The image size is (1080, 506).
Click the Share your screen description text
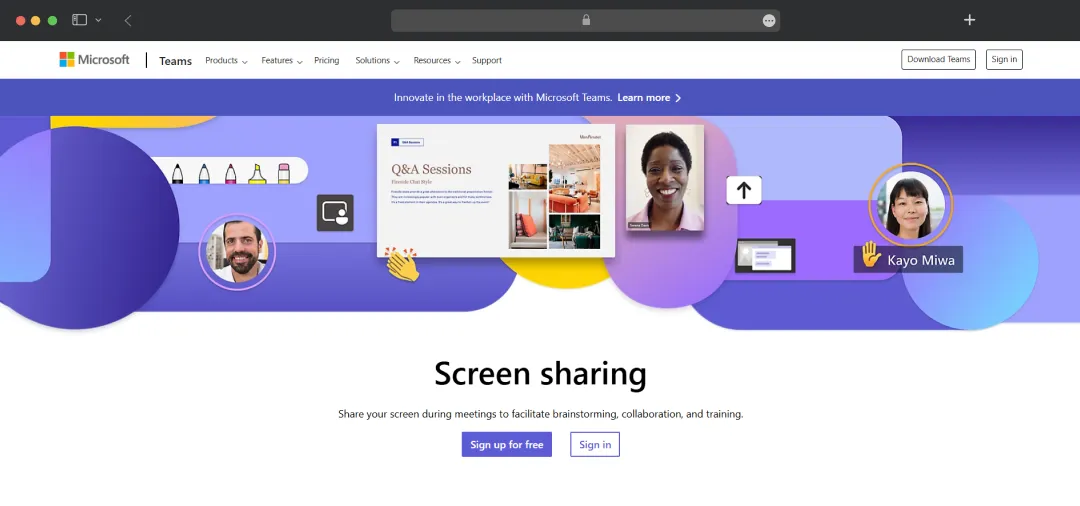pos(541,414)
